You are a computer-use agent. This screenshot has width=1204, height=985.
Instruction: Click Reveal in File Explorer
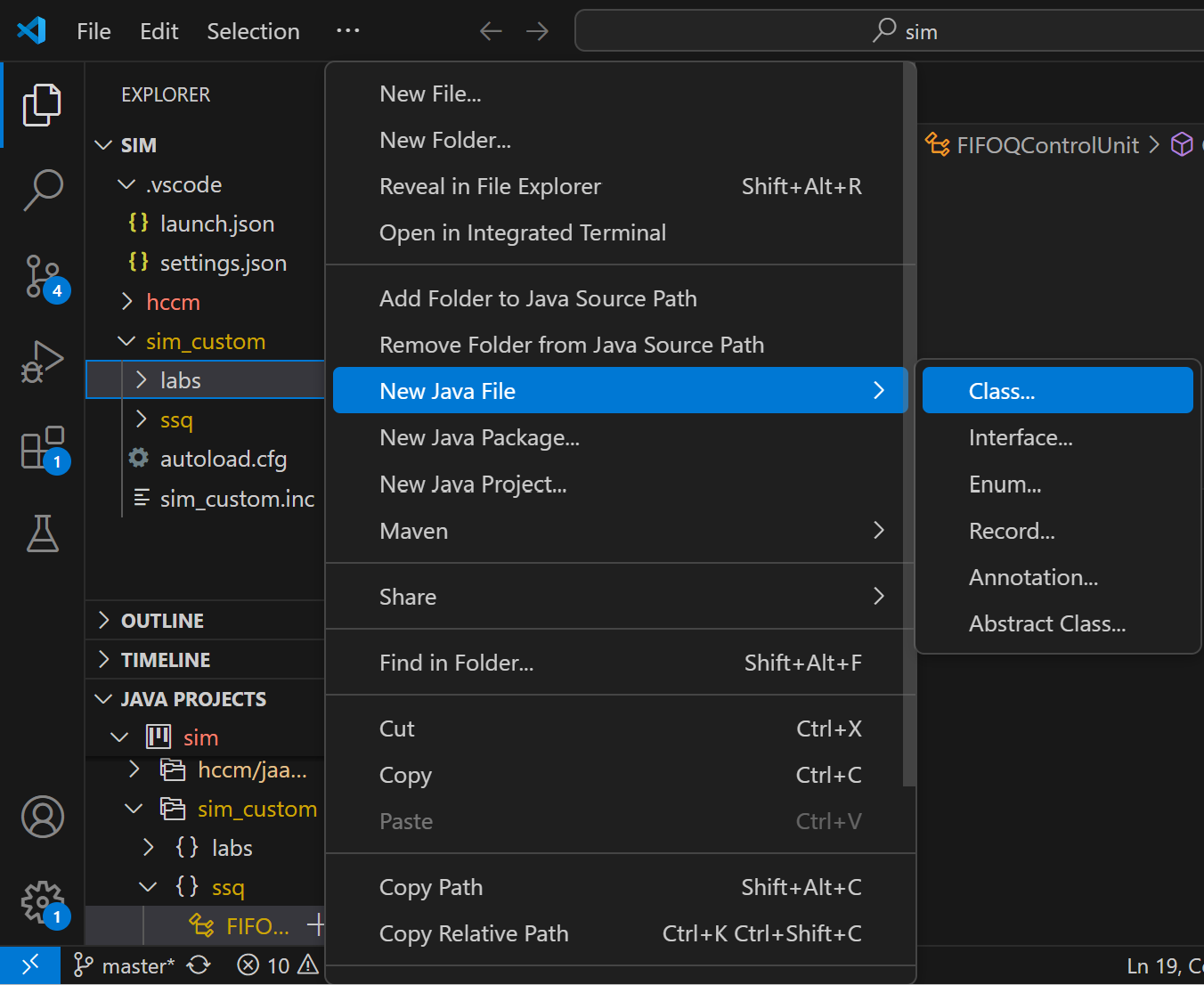(490, 186)
